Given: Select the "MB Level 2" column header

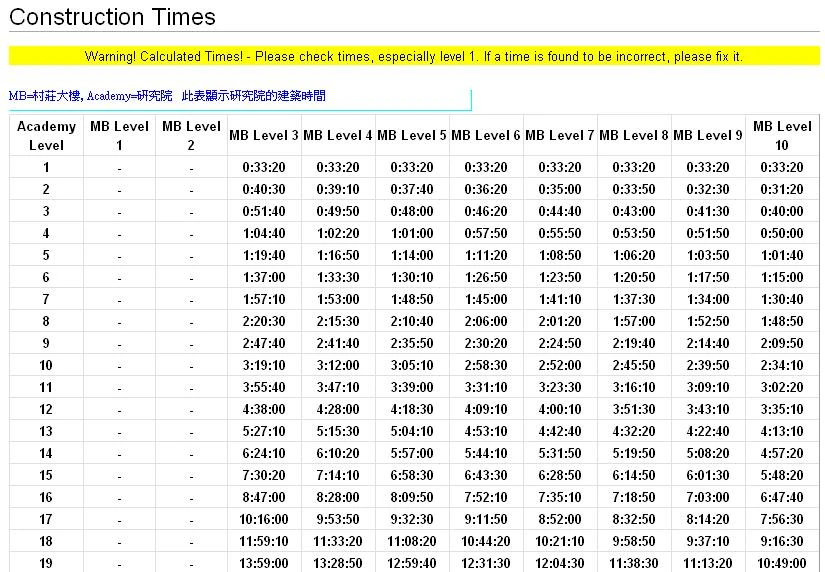Looking at the screenshot, I should [x=192, y=135].
